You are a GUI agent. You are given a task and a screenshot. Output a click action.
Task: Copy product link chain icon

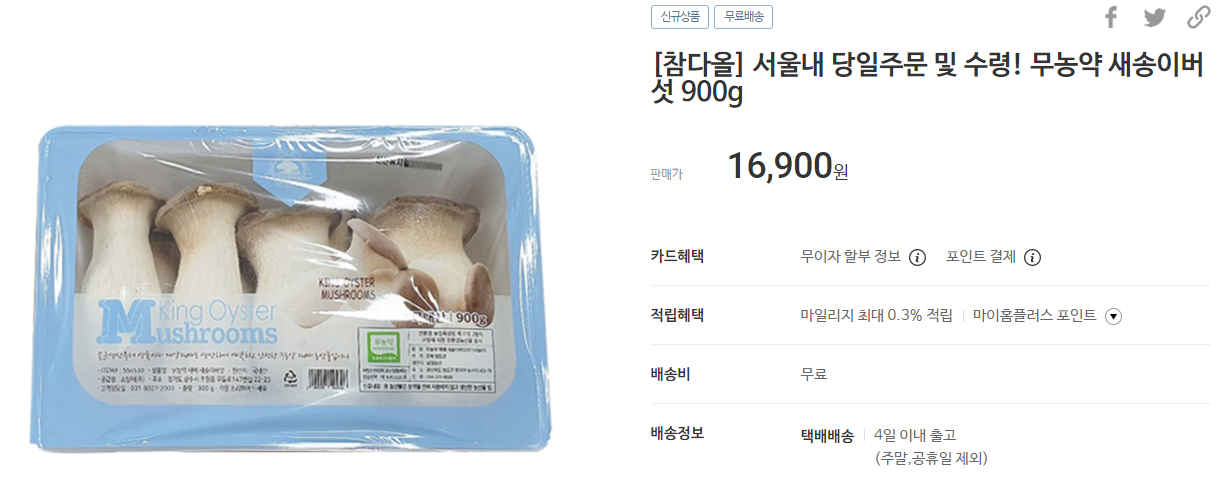(1198, 17)
